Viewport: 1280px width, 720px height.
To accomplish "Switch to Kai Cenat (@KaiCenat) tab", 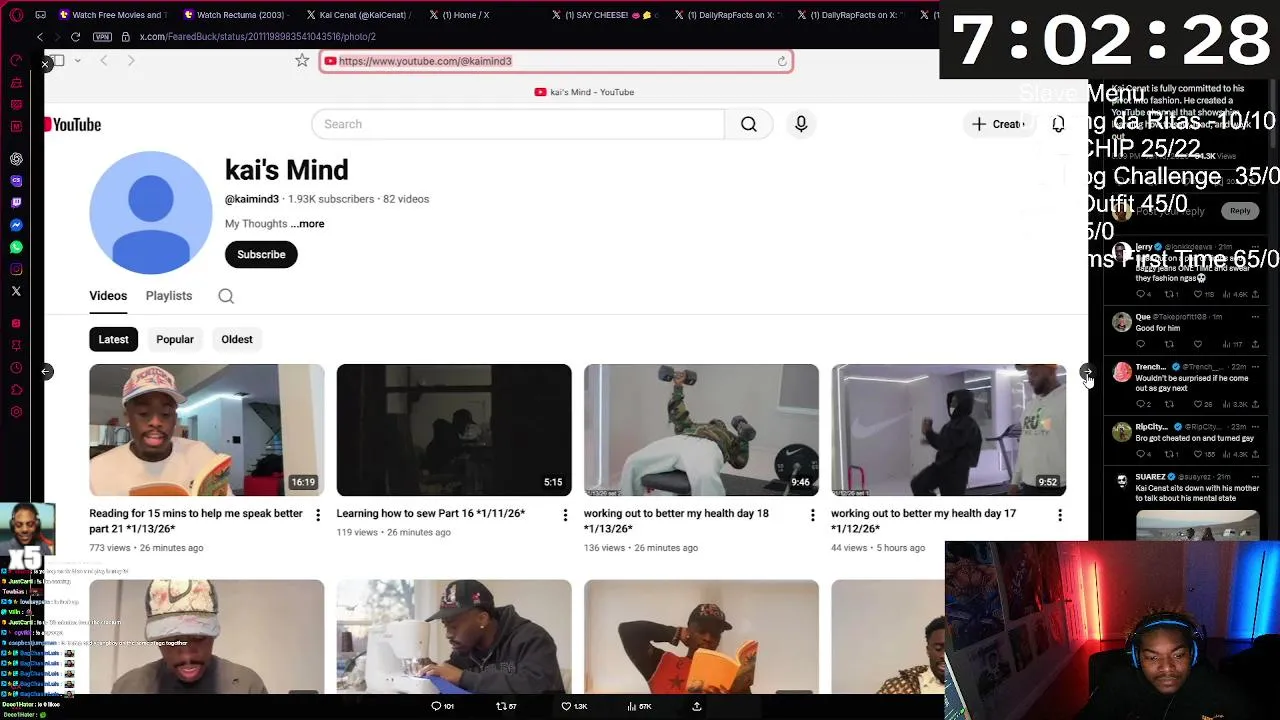I will 358,15.
